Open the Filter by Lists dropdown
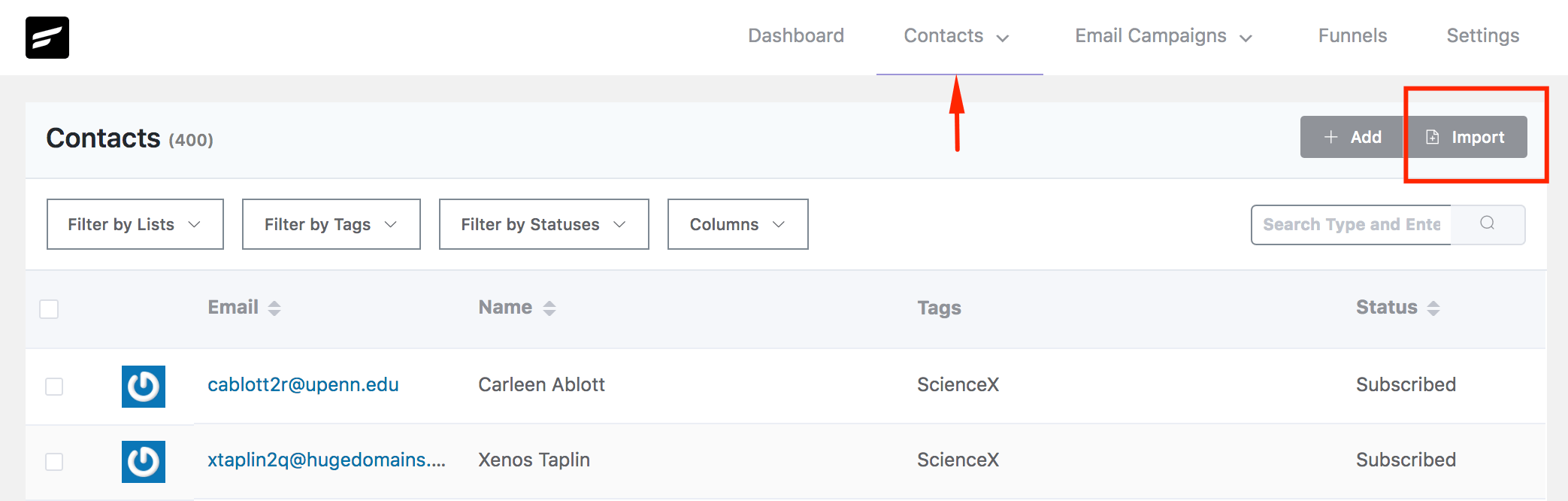Viewport: 1568px width, 501px height. [135, 224]
